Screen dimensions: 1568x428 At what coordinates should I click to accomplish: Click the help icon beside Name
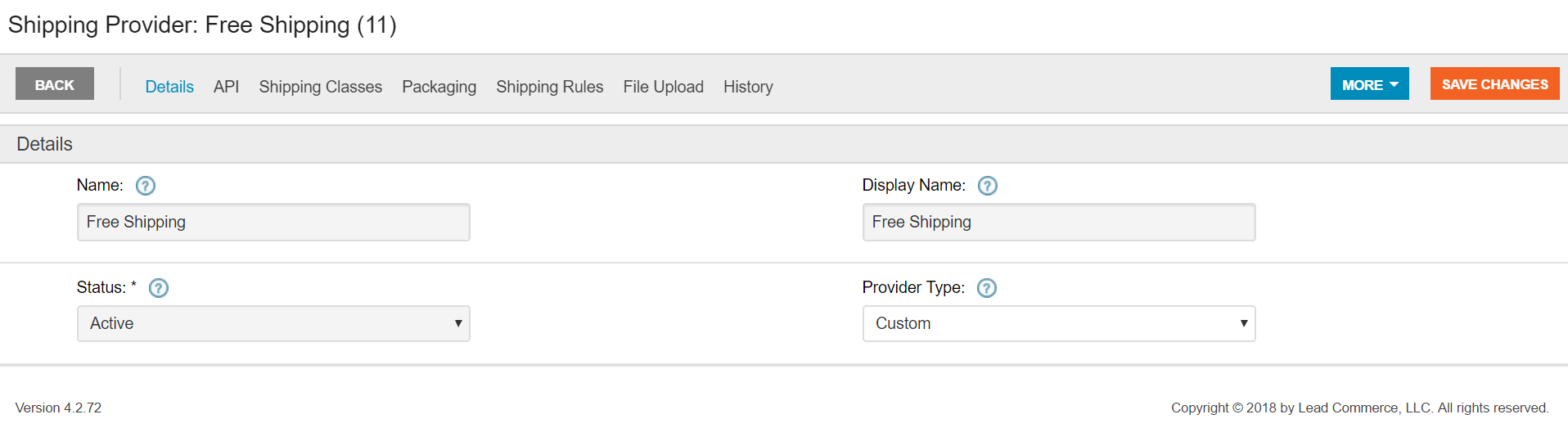(x=145, y=186)
